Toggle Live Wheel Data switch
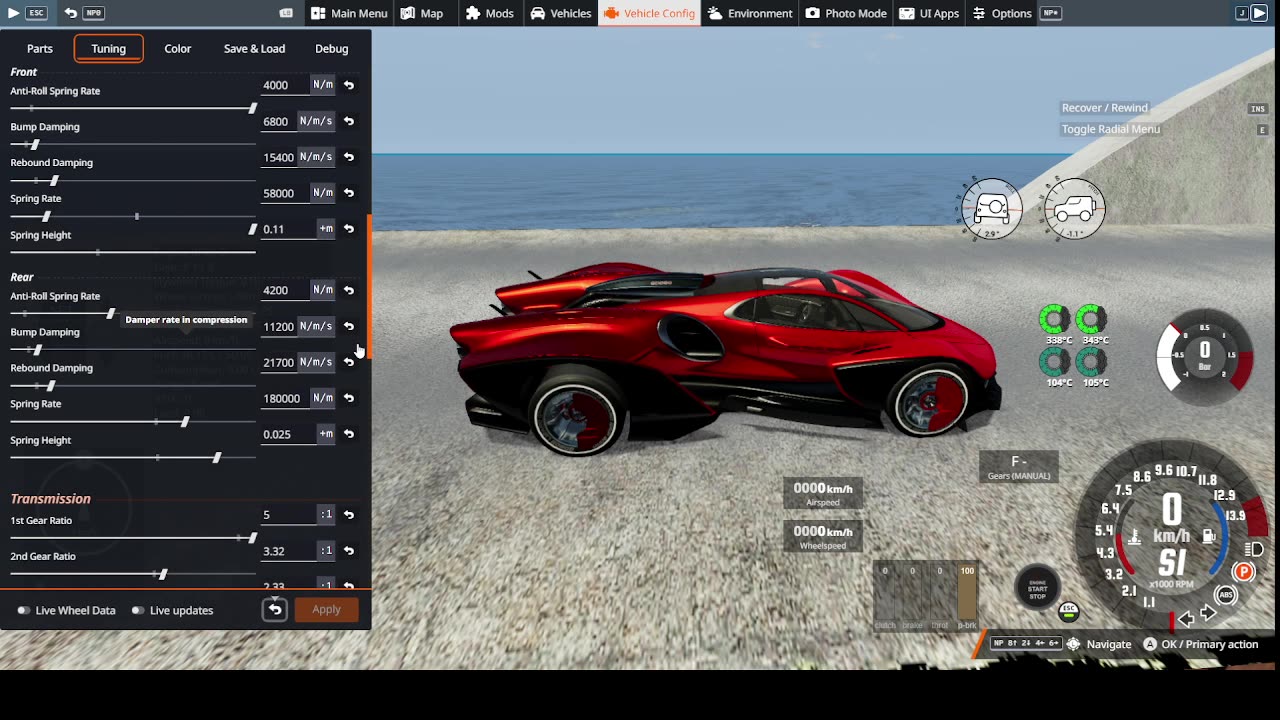The image size is (1280, 720). click(23, 610)
